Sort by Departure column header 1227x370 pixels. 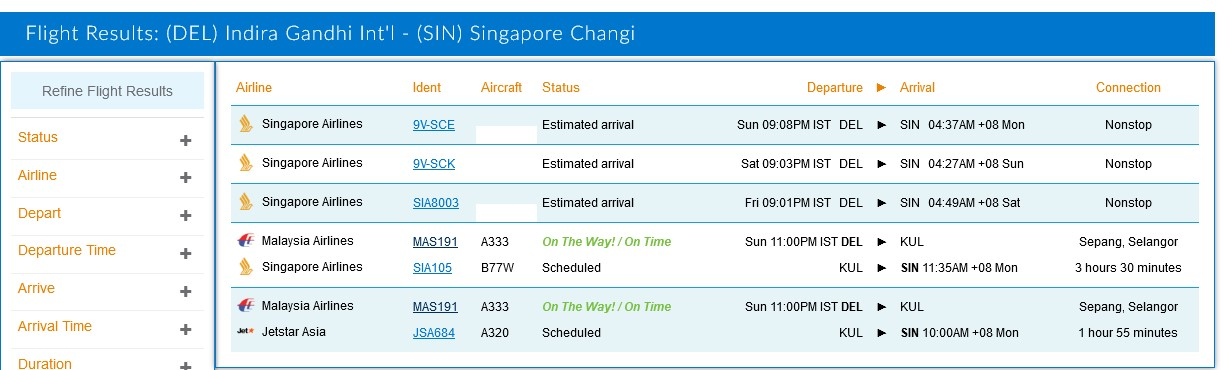pyautogui.click(x=834, y=88)
